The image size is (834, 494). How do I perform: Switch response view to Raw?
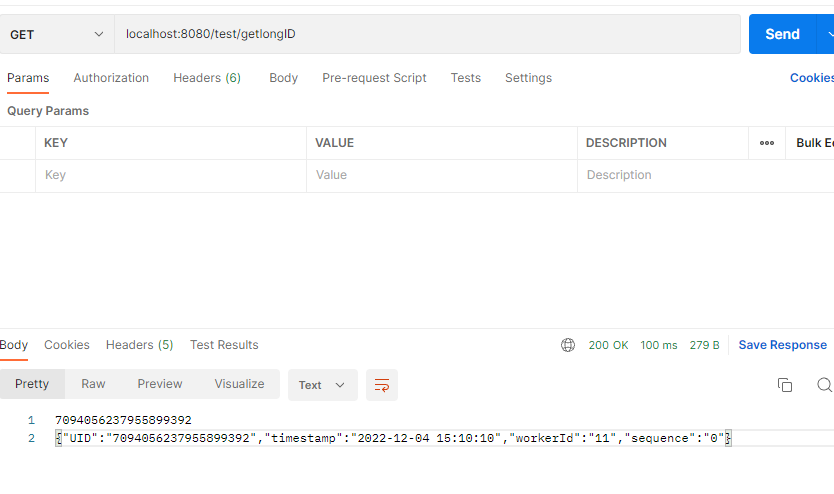[93, 384]
